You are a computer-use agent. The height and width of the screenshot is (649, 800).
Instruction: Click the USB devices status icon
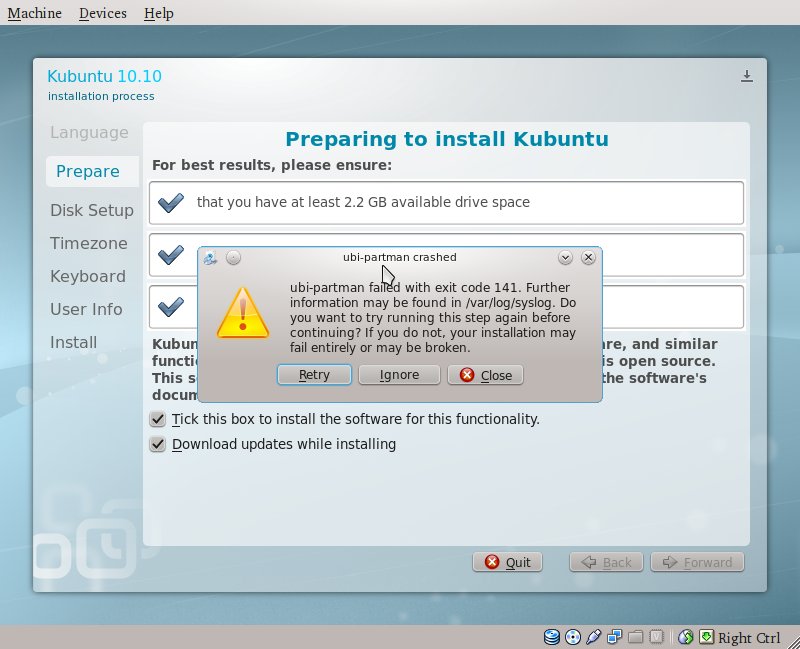pyautogui.click(x=594, y=637)
